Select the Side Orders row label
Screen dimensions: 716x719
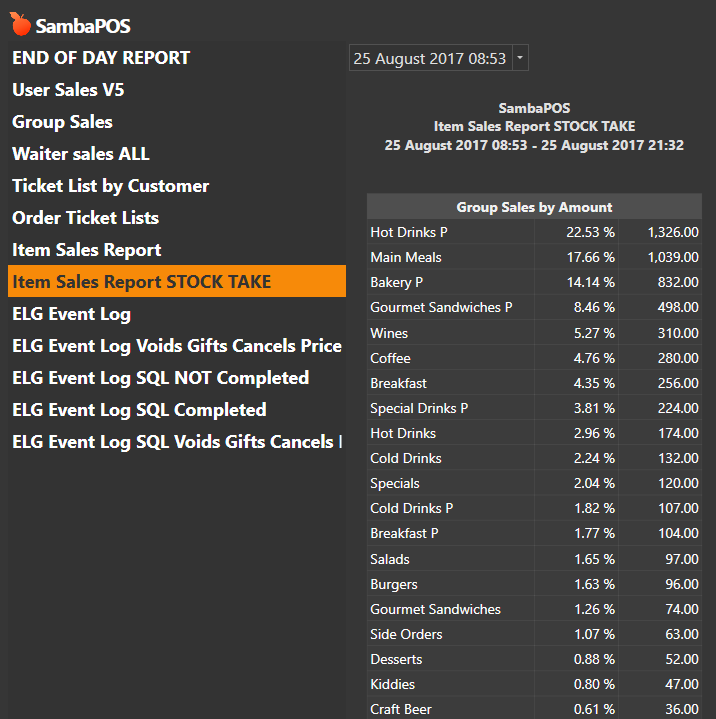406,635
